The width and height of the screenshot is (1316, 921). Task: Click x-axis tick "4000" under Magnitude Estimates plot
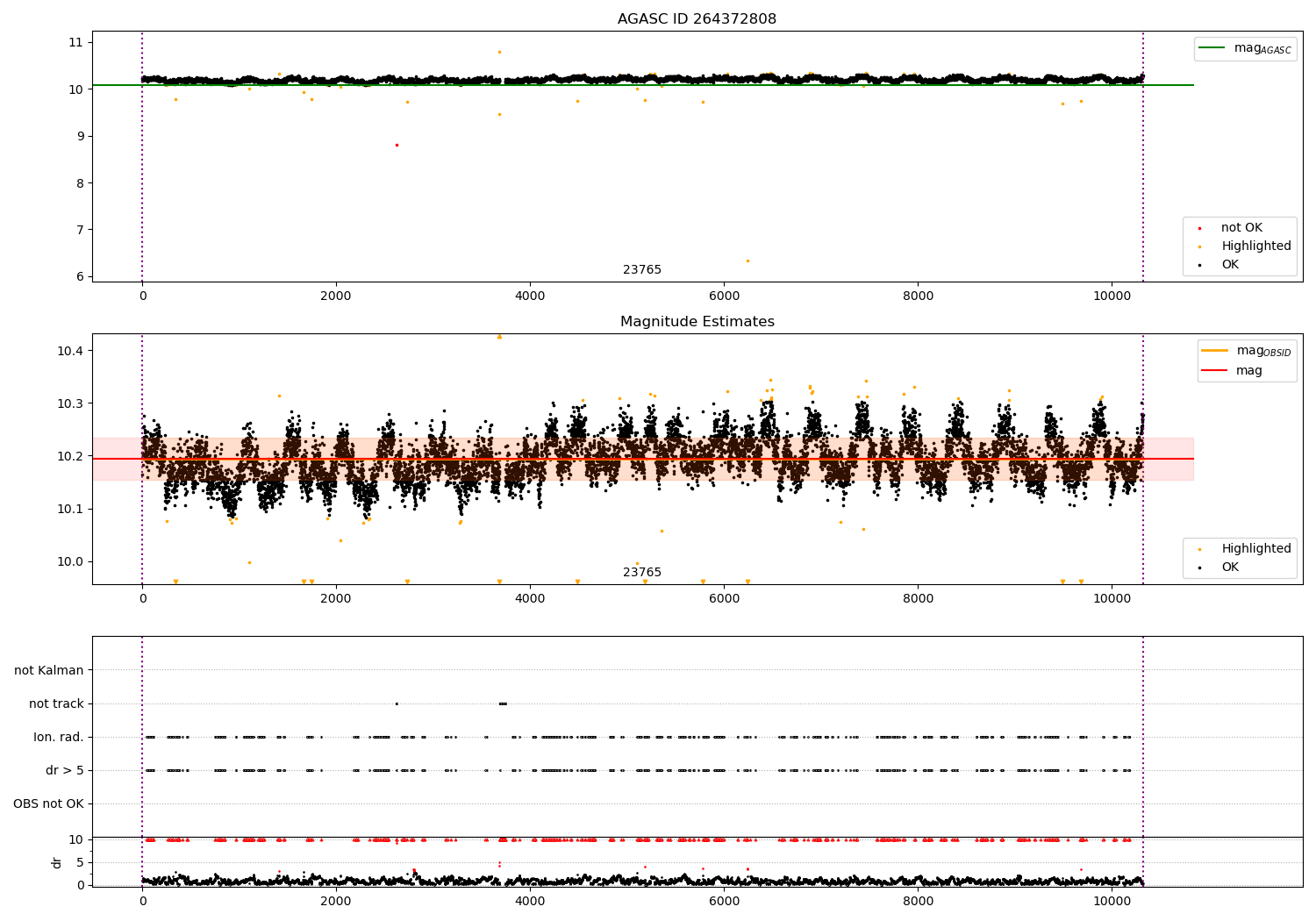click(x=530, y=599)
